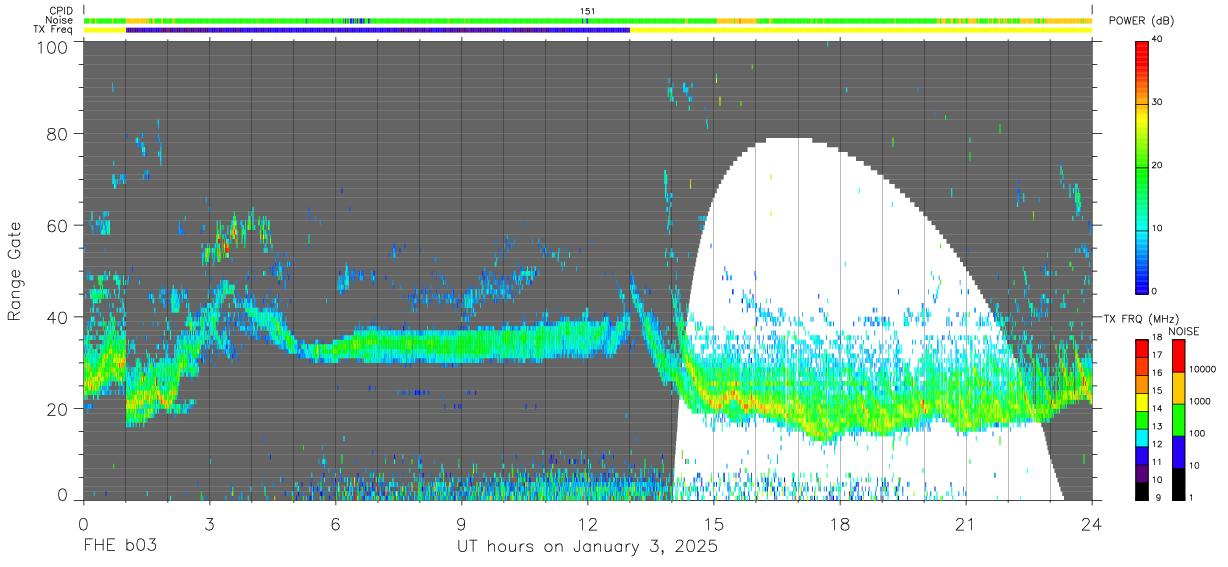Click the 14 label on the TX frequency scale
1228x567 pixels.
click(x=1156, y=410)
